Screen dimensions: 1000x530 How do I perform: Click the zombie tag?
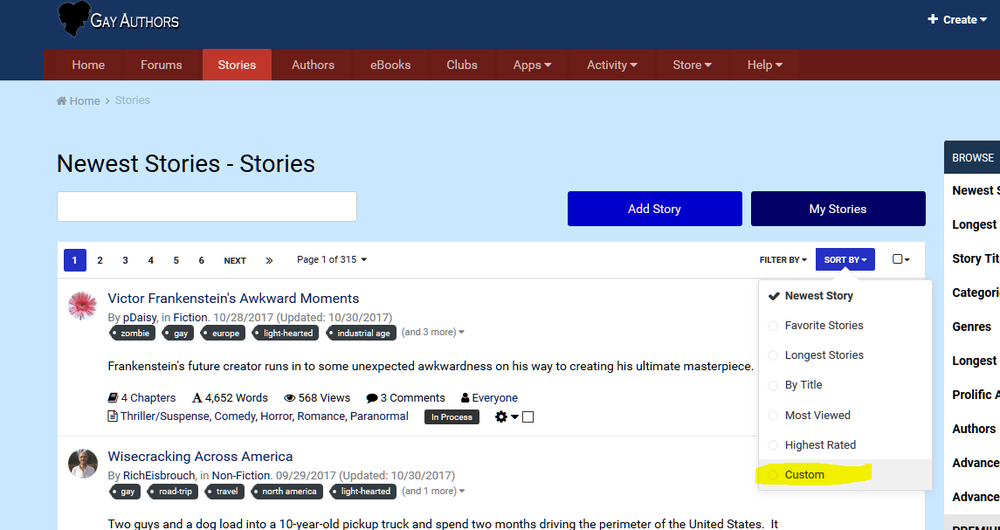[x=132, y=333]
